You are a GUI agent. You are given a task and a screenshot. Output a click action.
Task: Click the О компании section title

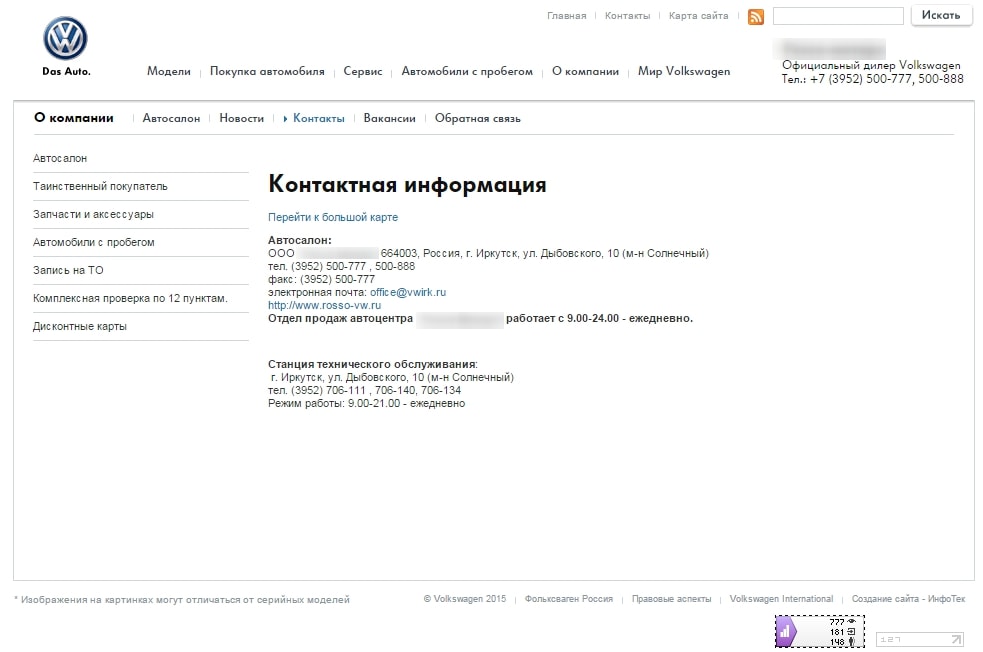tap(74, 118)
